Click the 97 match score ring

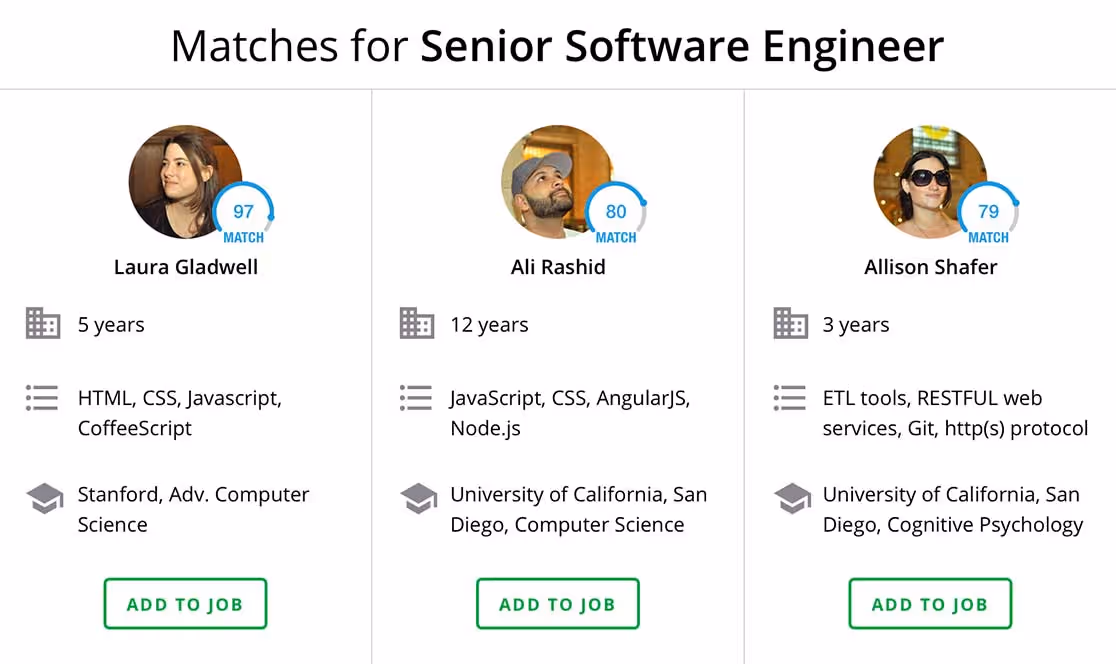(x=243, y=212)
